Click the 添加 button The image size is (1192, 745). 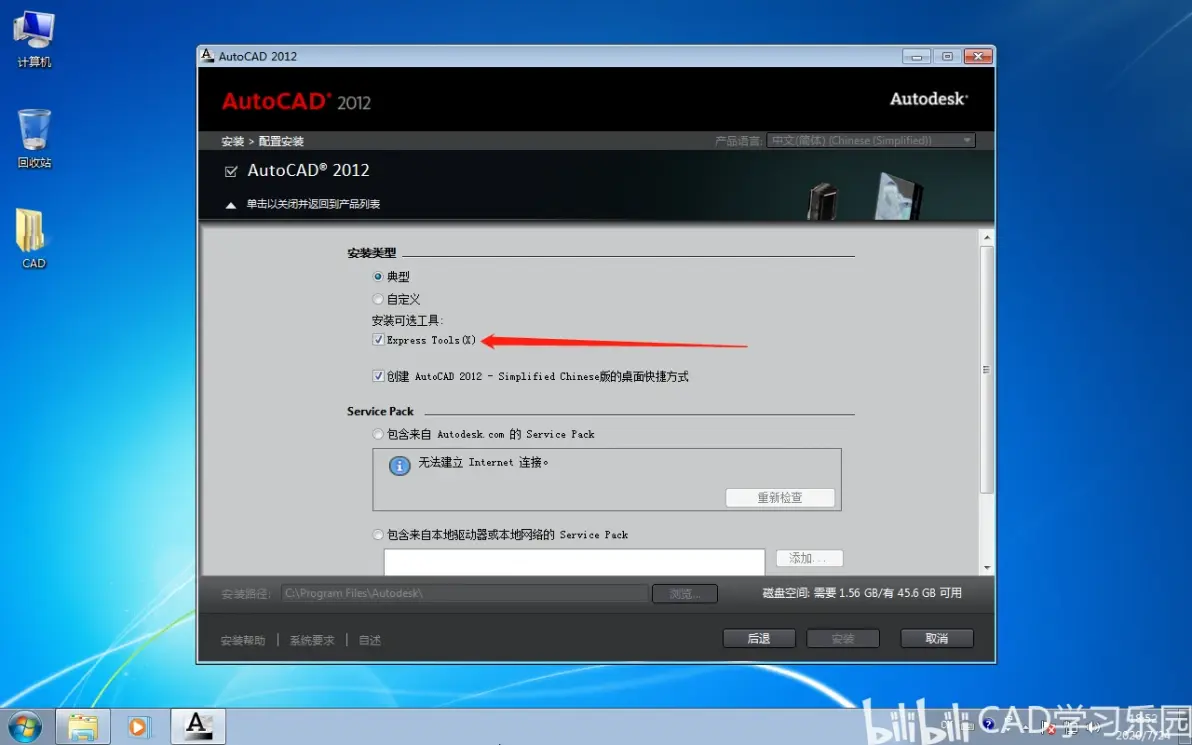(809, 558)
